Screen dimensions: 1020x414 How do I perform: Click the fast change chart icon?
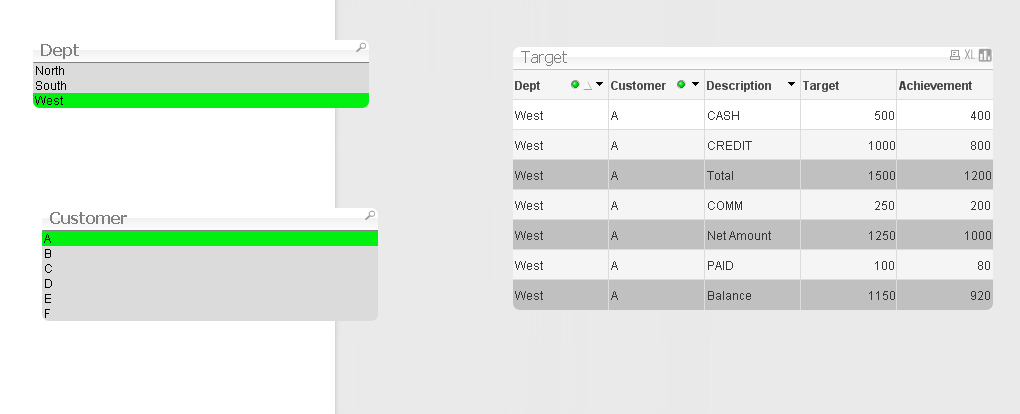(x=985, y=55)
